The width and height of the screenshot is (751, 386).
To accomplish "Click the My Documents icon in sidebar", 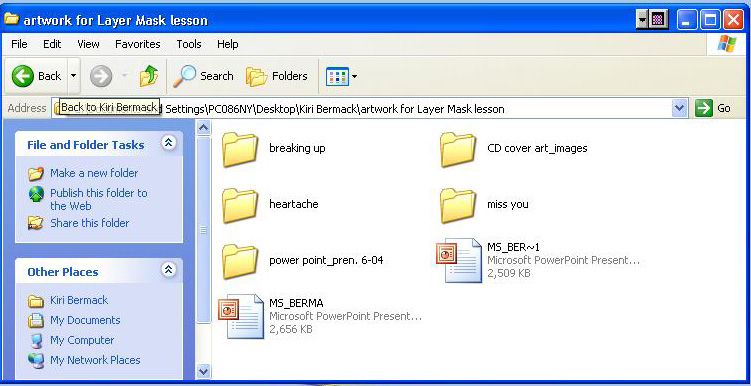I will [x=36, y=320].
